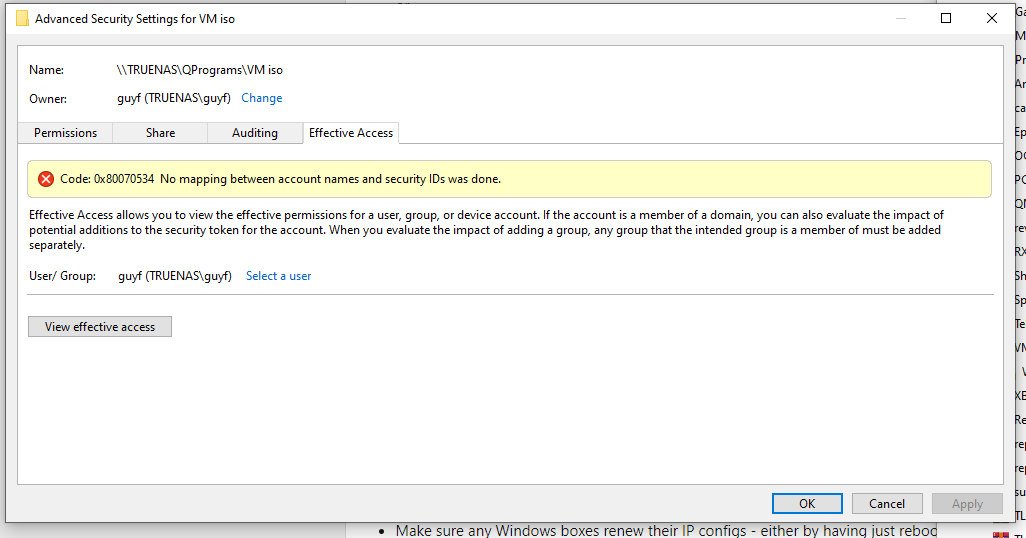Viewport: 1026px width, 538px height.
Task: Change the owner via Change link
Action: (x=262, y=98)
